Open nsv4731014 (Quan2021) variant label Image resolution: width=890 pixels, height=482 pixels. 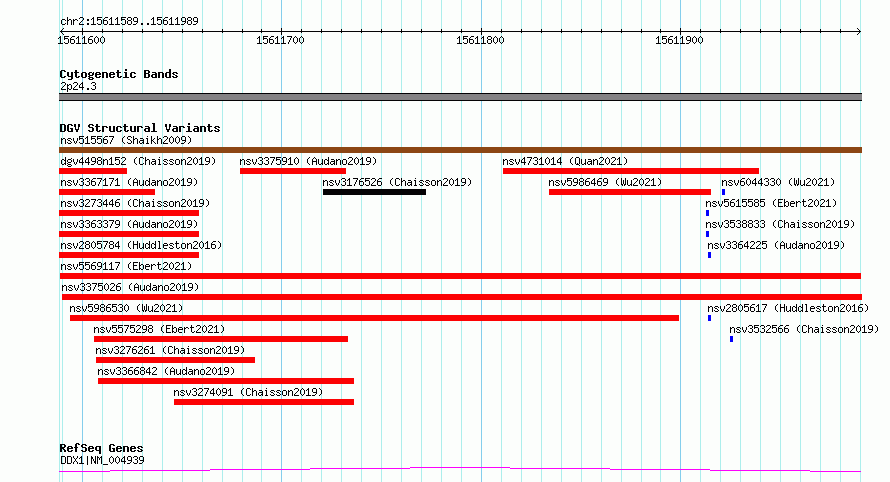565,161
